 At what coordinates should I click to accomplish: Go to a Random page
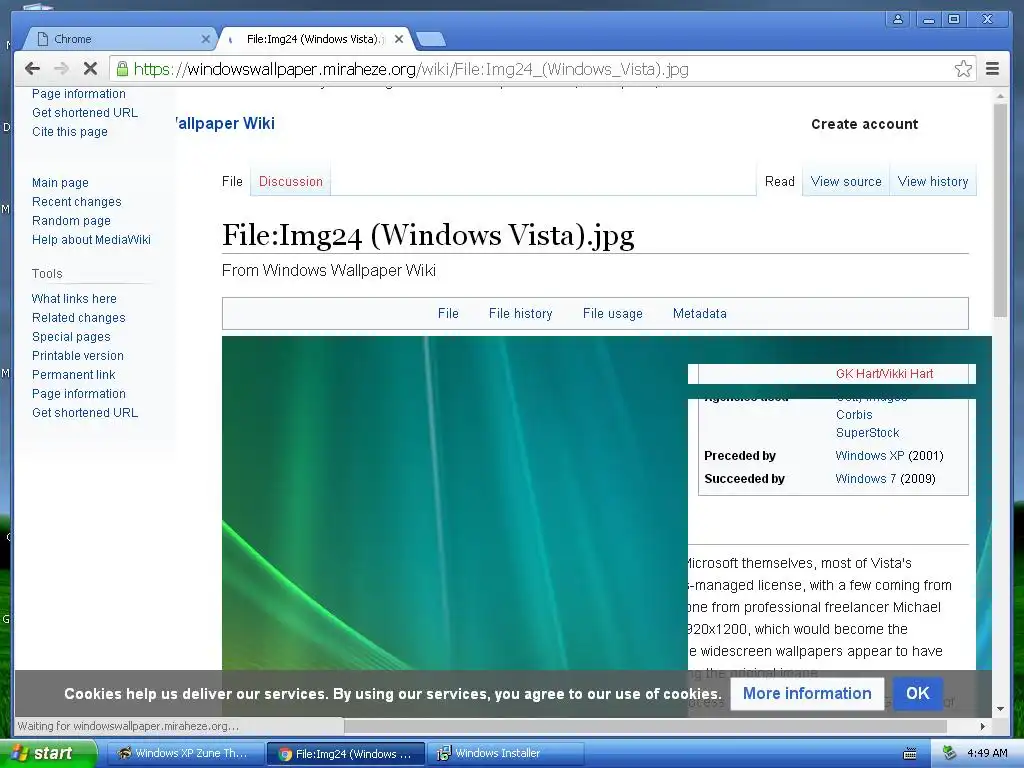click(x=71, y=221)
